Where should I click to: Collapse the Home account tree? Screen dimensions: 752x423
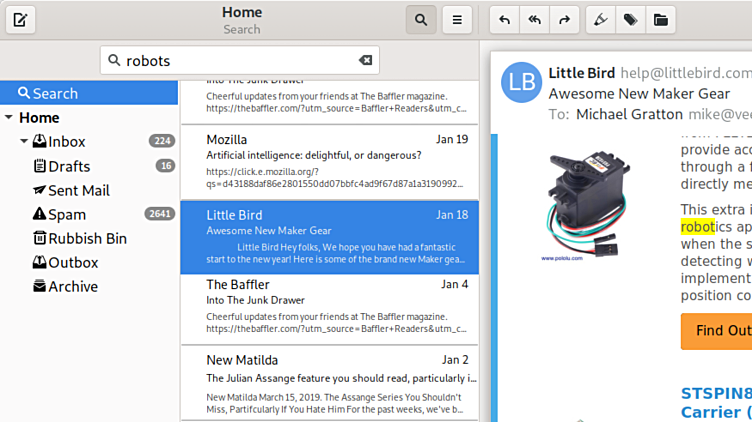pos(9,118)
